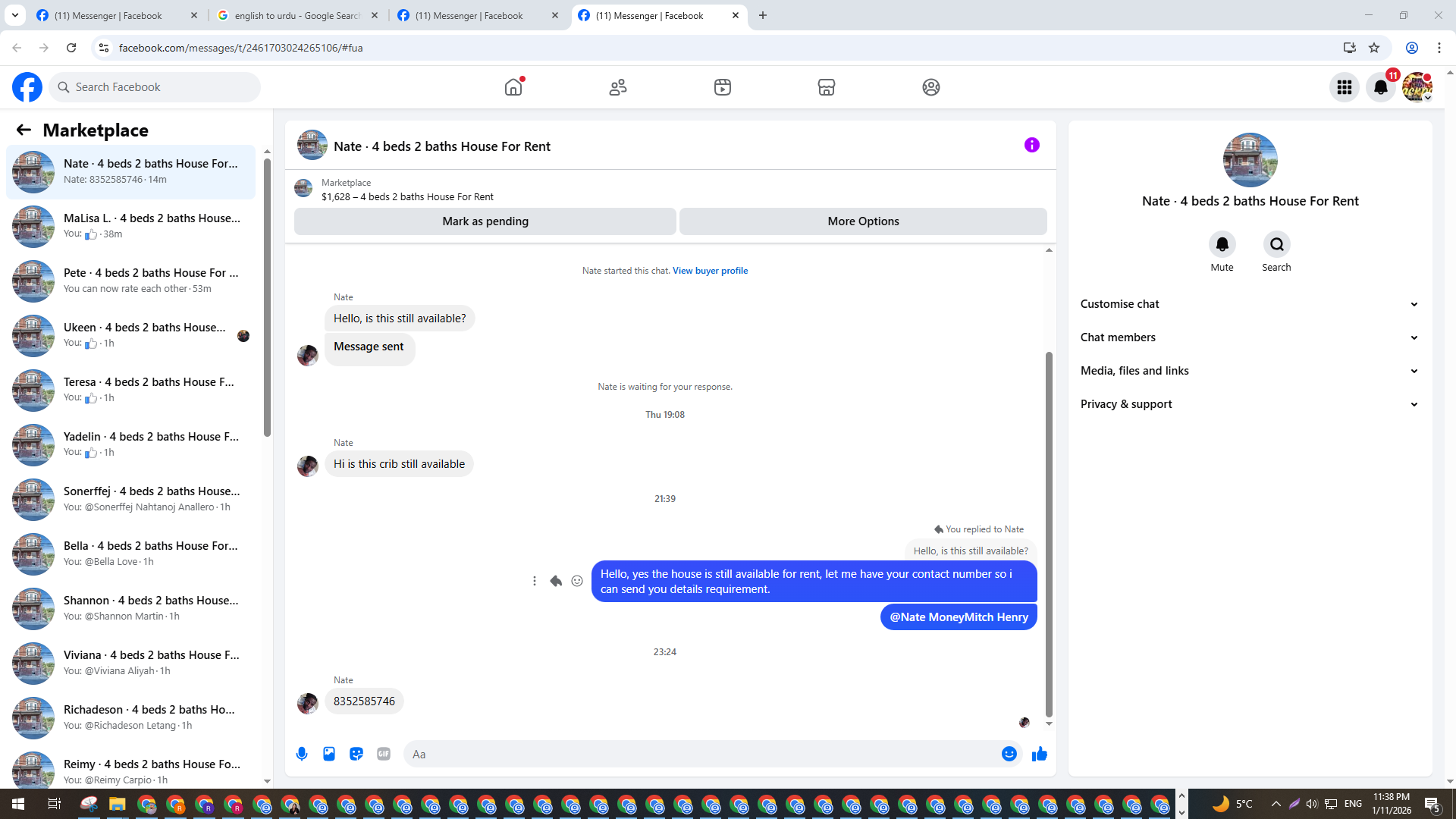
Task: Open Viviana conversation
Action: click(x=130, y=663)
